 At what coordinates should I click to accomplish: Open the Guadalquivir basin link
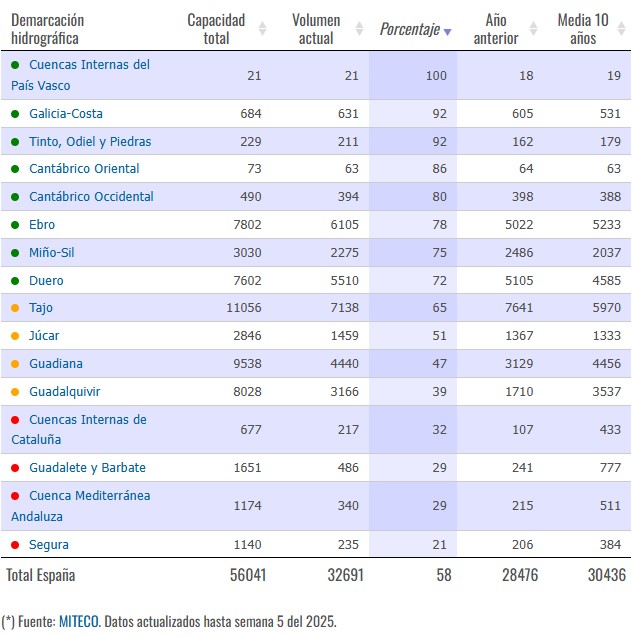tap(65, 392)
